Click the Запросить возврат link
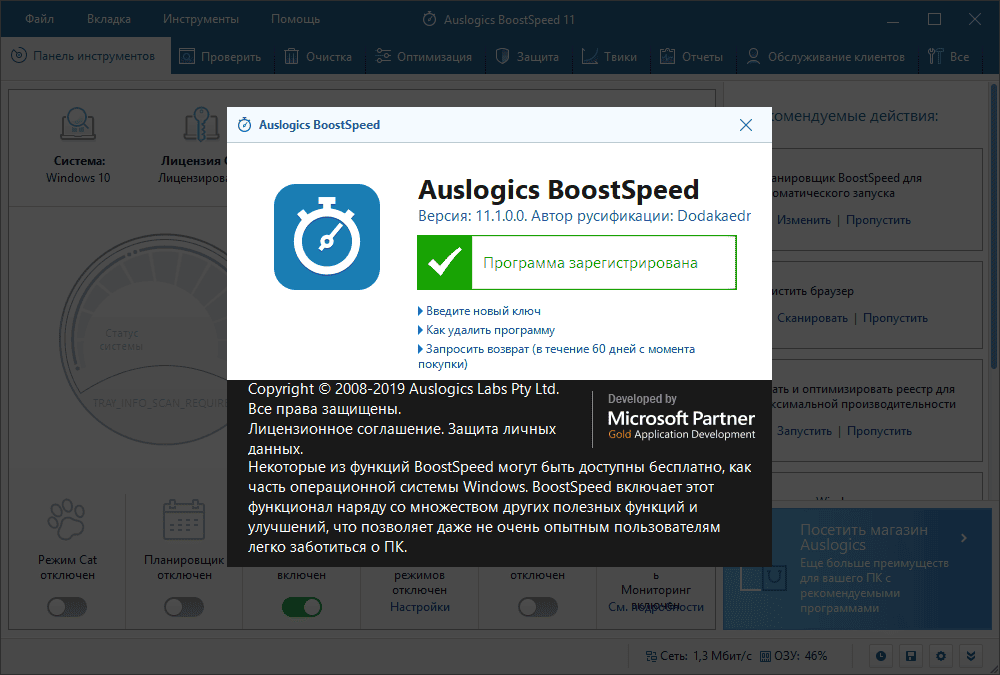The height and width of the screenshot is (675, 1000). 556,357
